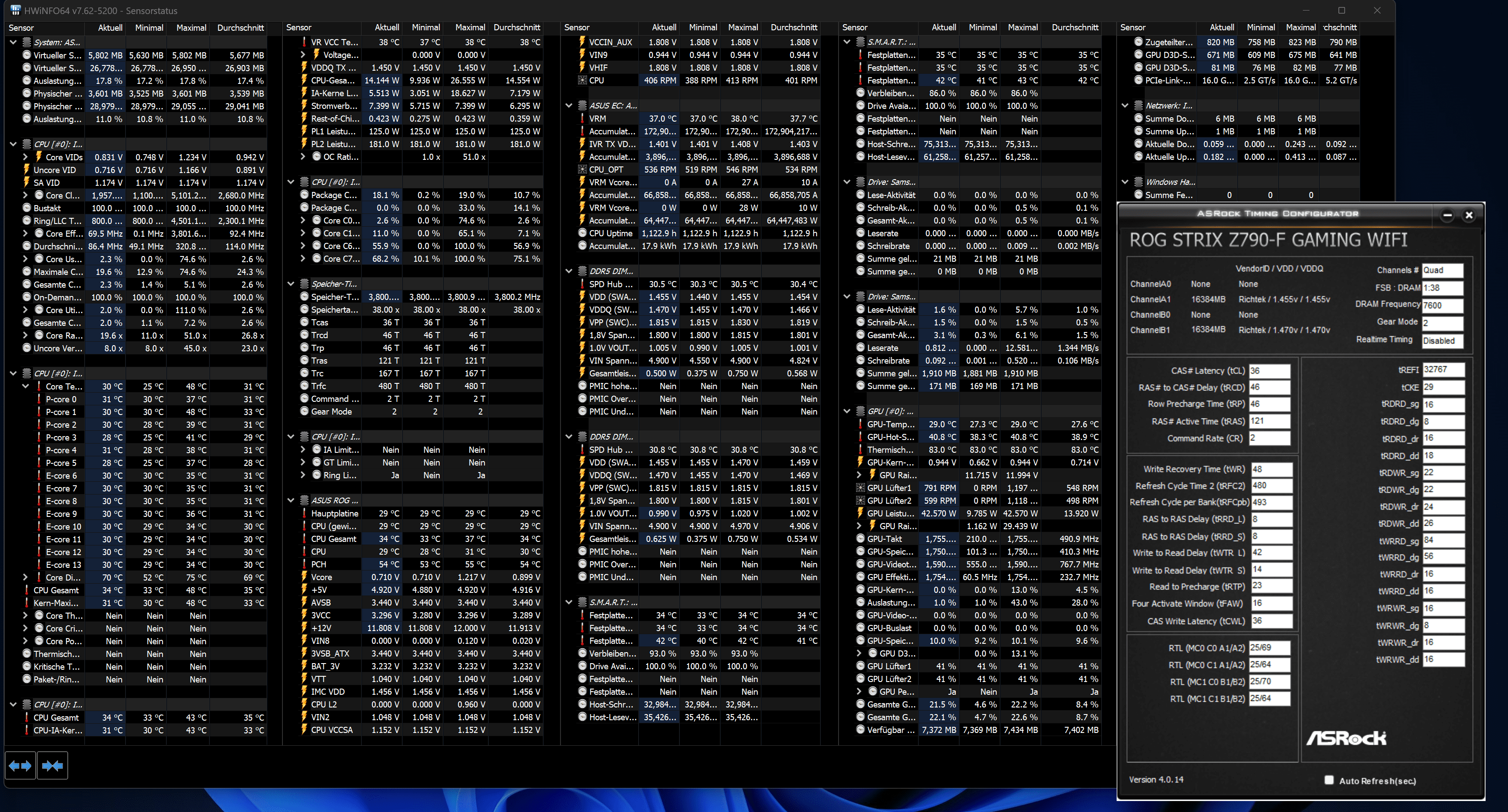The image size is (1508, 812).
Task: Click the CAS# Latency (tCL) value field
Action: click(1269, 371)
